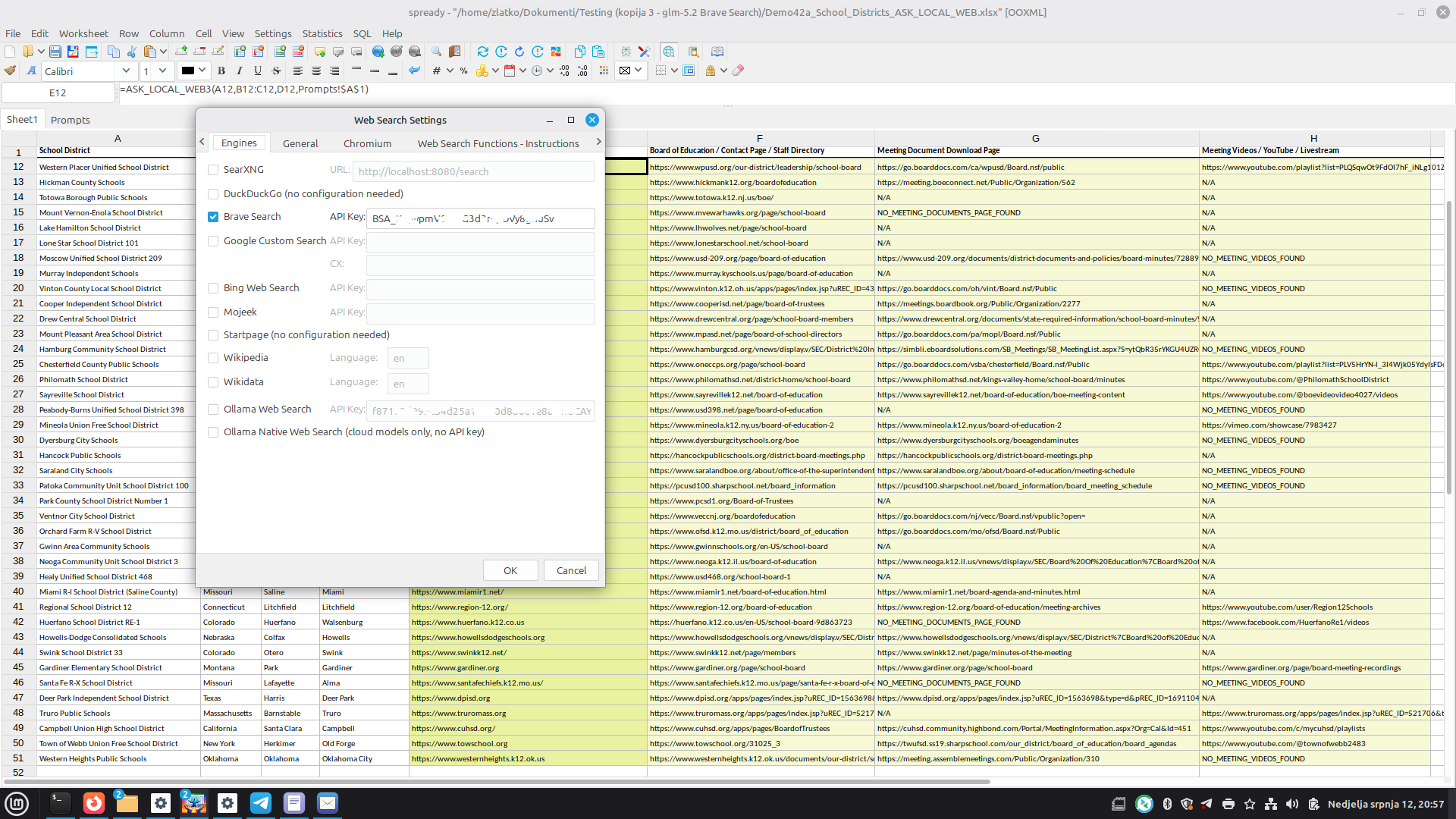Click the blue floppy Save icon
Viewport: 1456px width, 819px height.
[x=55, y=52]
